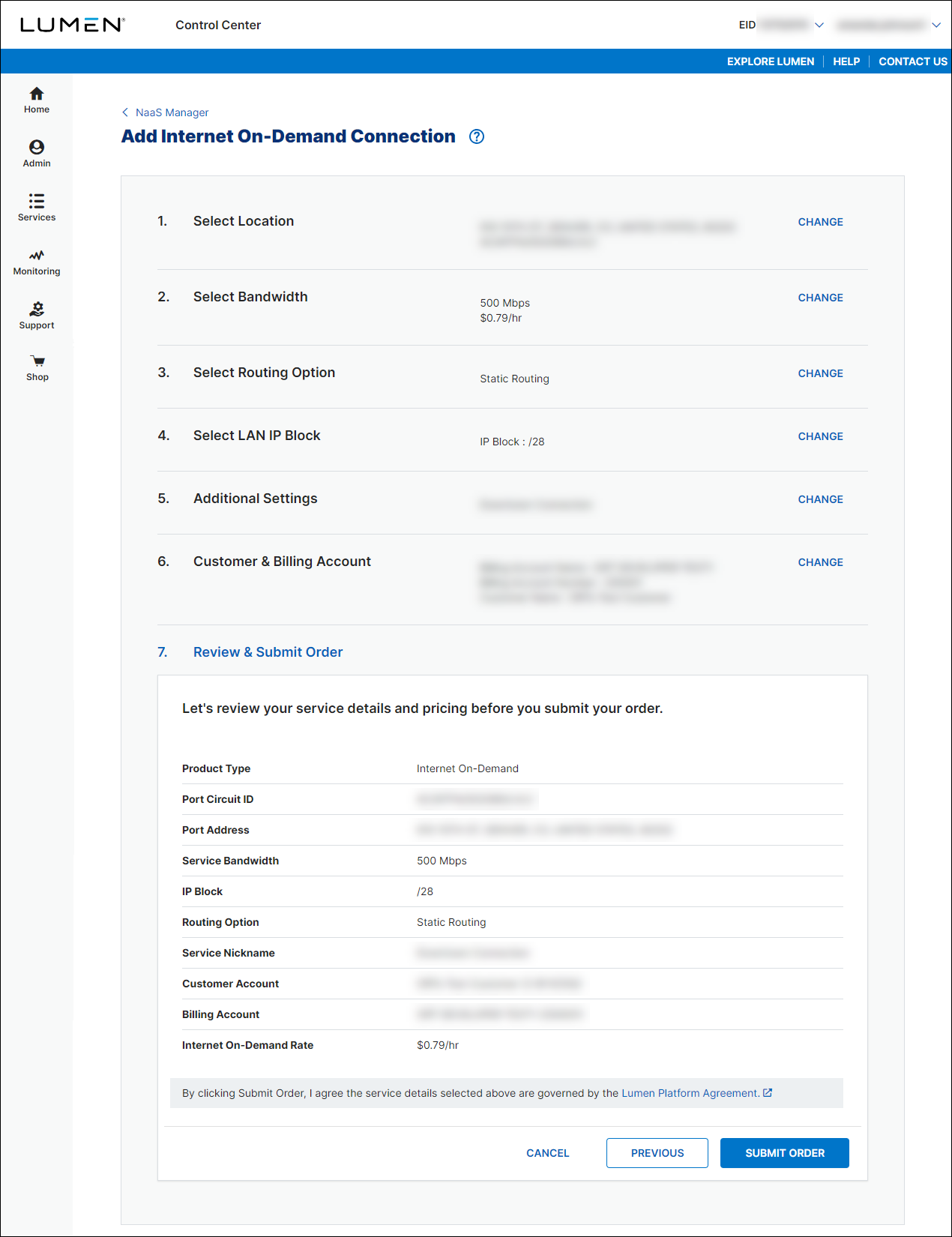
Task: Click the Service Nickname label
Action: tap(229, 953)
